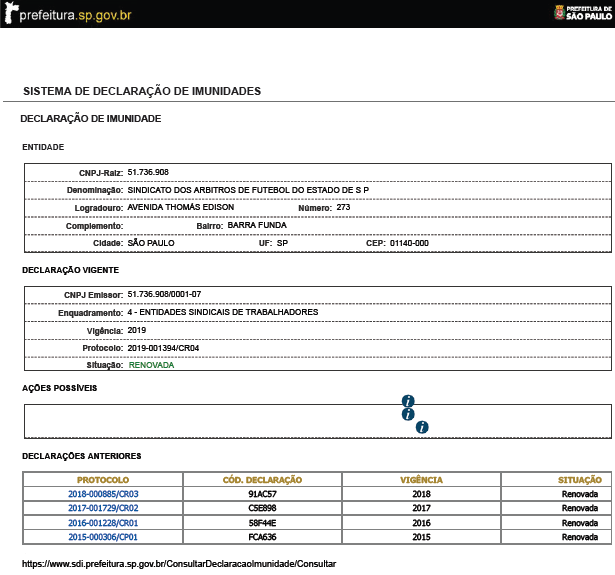Click the CÓD. DECLARAÇÃO column header

pos(262,480)
